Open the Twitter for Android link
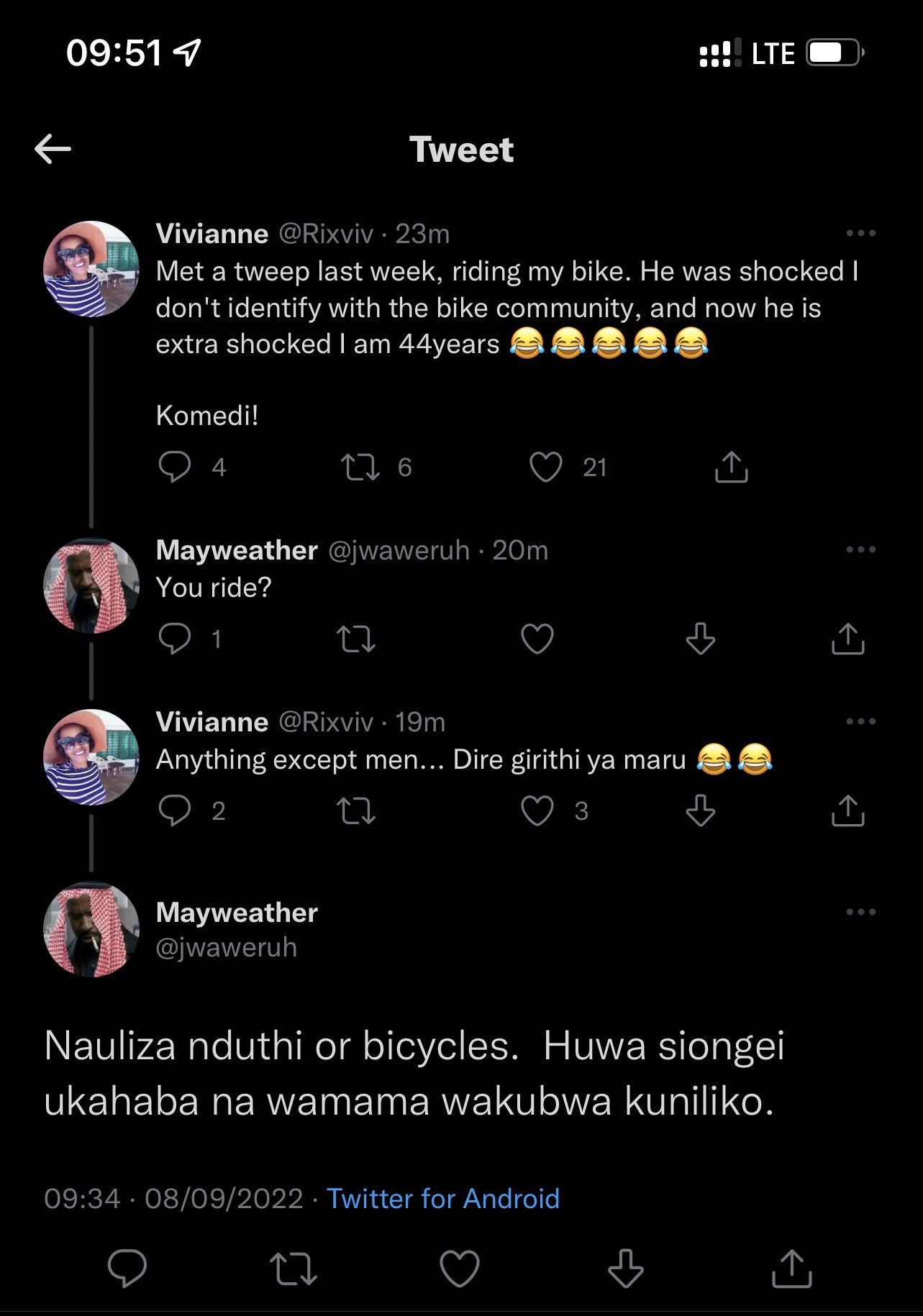This screenshot has width=923, height=1316. (442, 1199)
